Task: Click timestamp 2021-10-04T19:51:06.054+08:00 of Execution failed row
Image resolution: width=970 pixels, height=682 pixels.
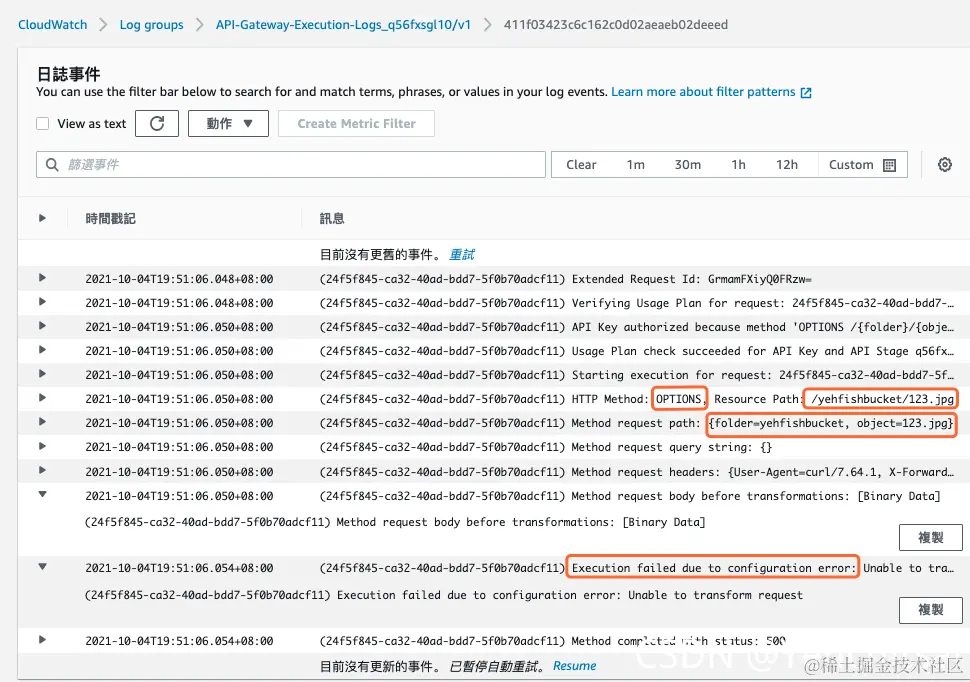Action: click(x=179, y=568)
